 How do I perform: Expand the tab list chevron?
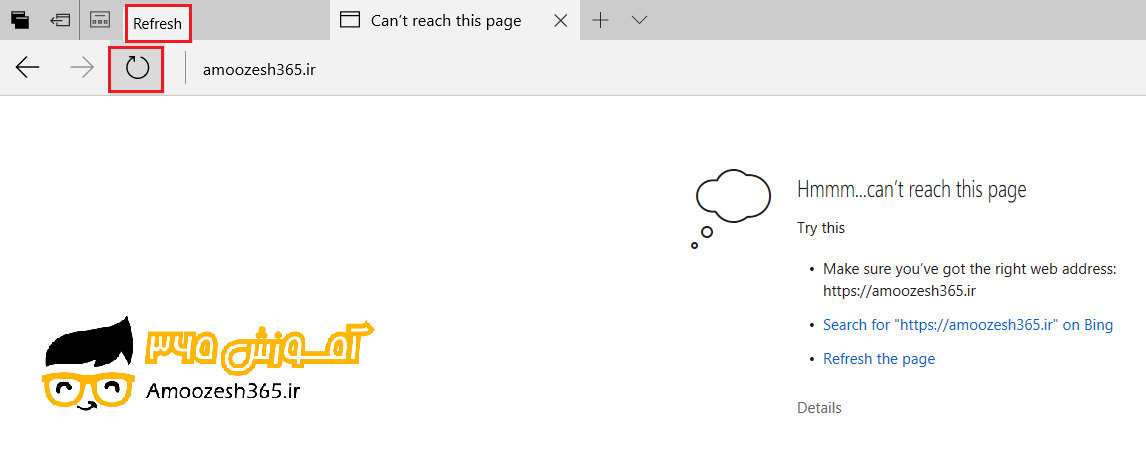[x=640, y=20]
